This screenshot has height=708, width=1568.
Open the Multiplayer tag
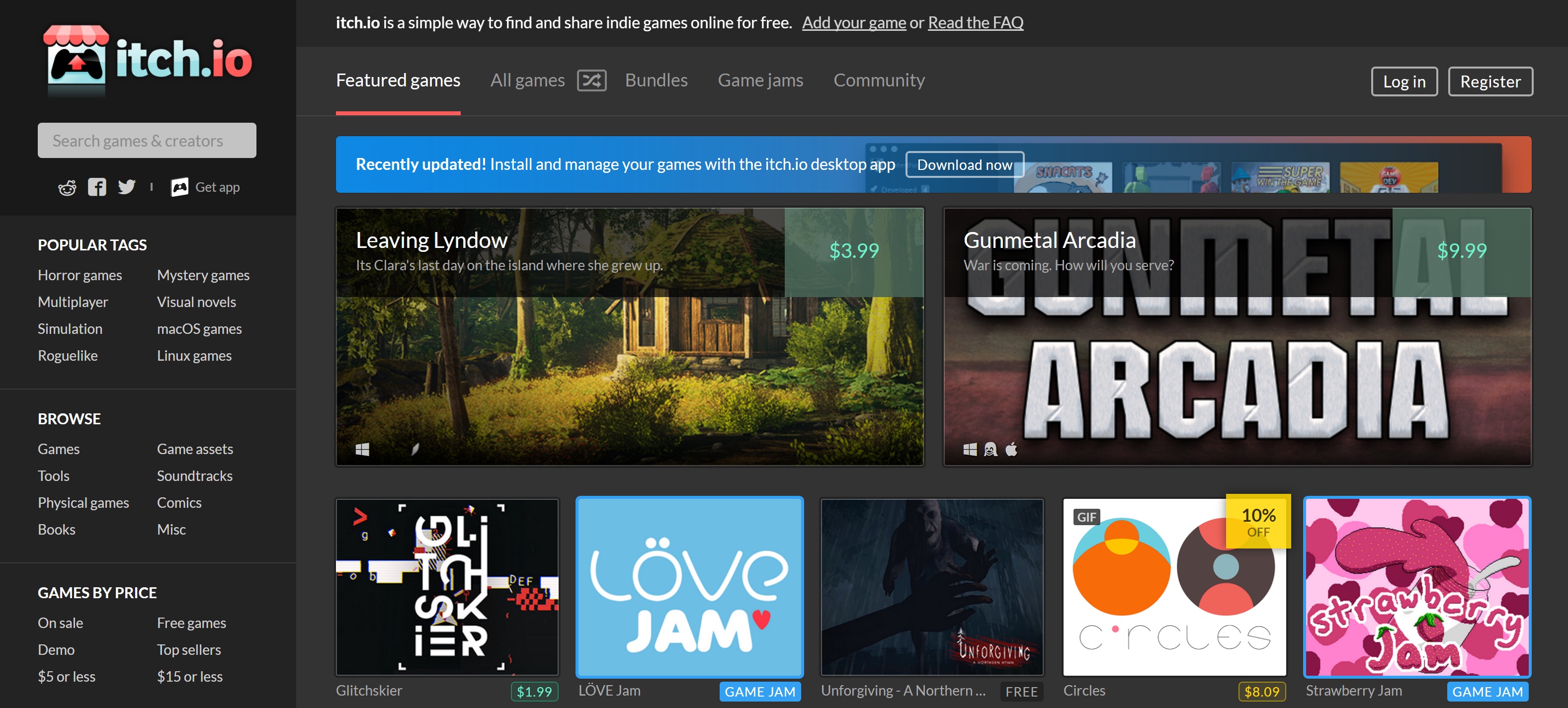[x=73, y=302]
